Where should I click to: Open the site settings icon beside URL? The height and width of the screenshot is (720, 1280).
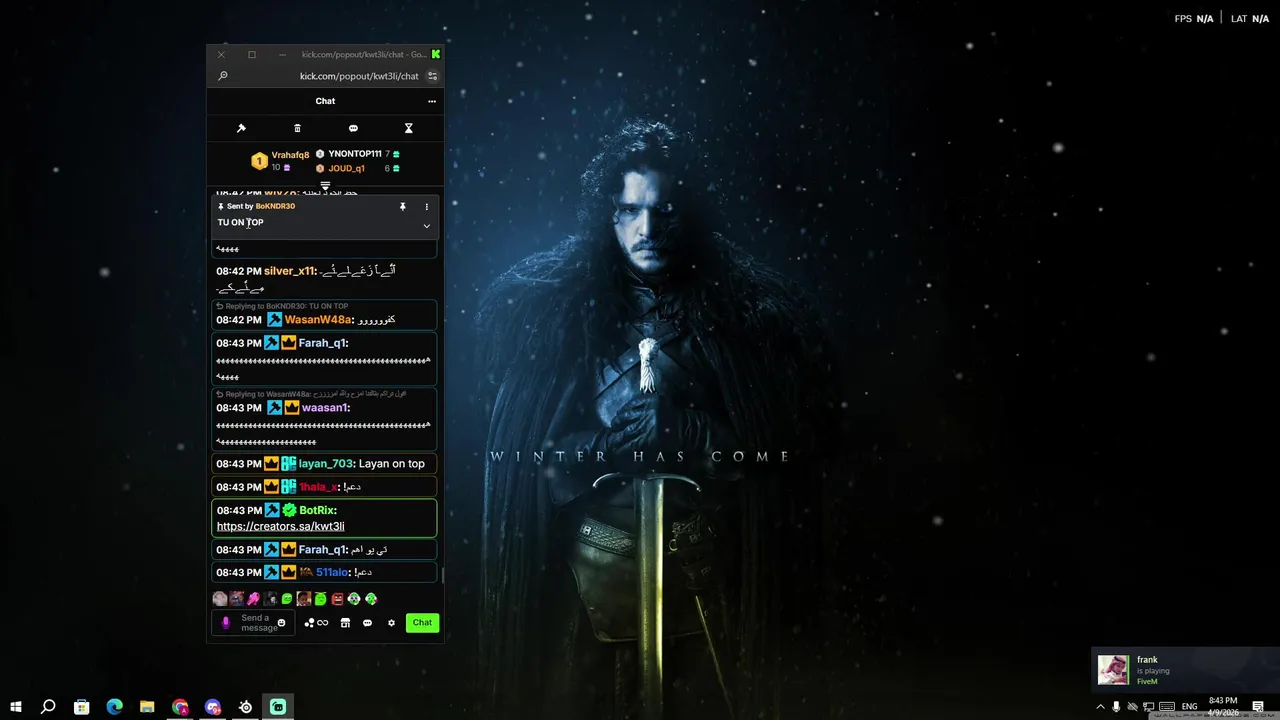(x=432, y=76)
